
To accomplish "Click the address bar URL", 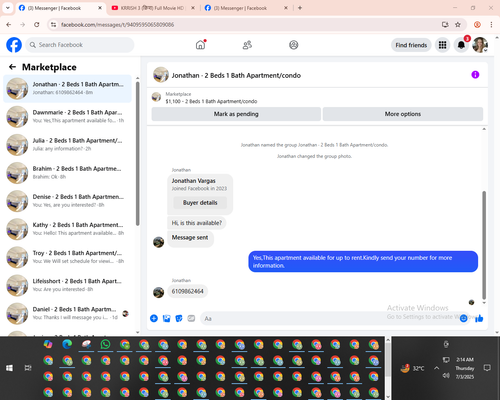I will click(x=117, y=25).
